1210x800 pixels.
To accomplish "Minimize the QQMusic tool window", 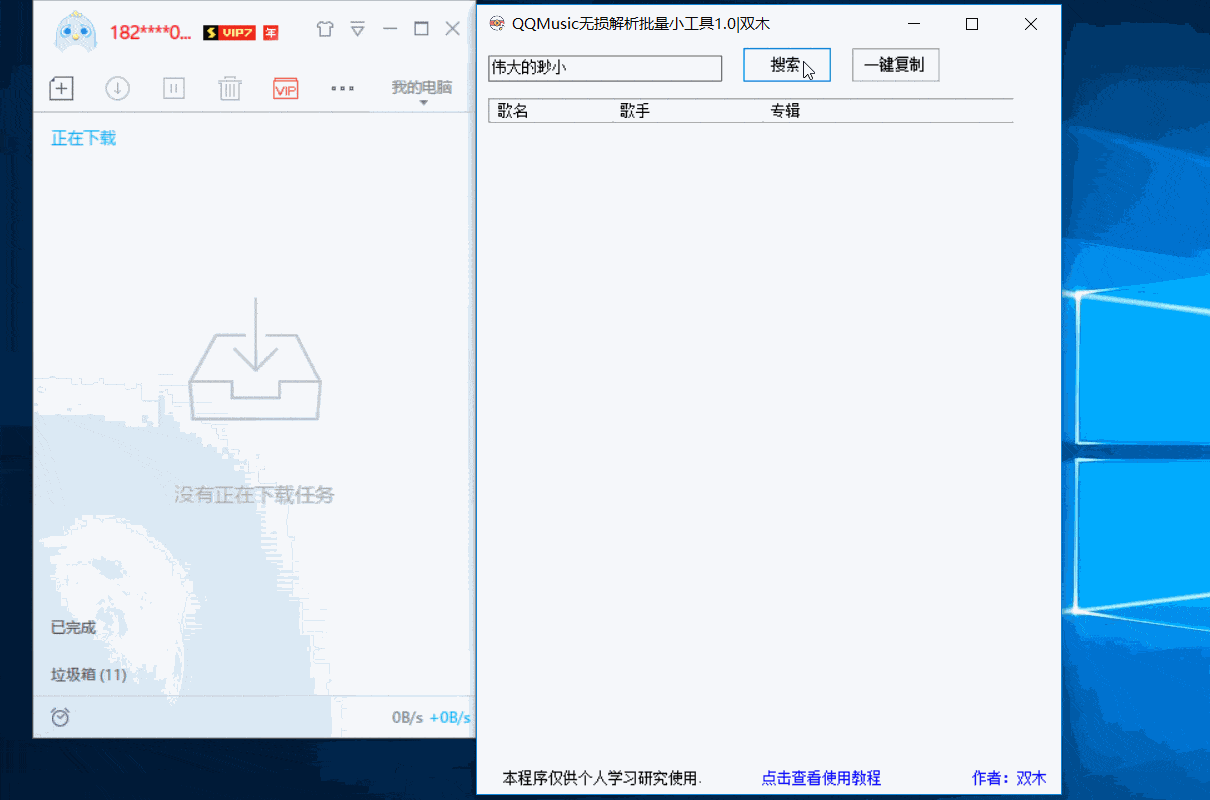I will [x=914, y=24].
